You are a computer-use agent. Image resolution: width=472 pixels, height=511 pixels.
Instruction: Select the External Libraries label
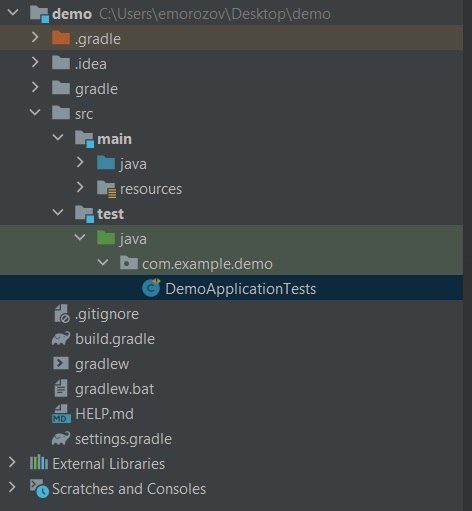coord(109,464)
